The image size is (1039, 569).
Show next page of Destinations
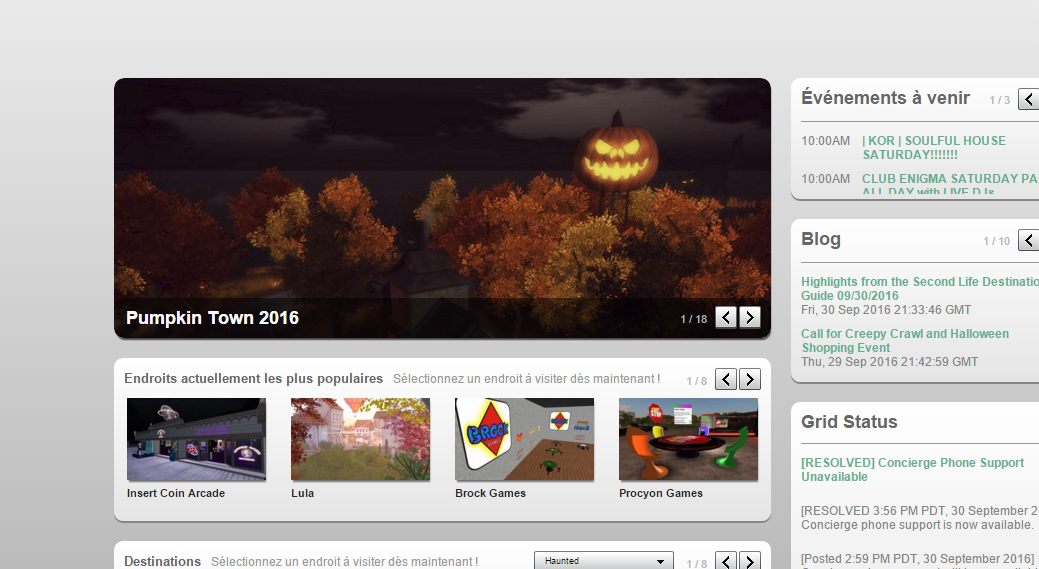[x=749, y=560]
